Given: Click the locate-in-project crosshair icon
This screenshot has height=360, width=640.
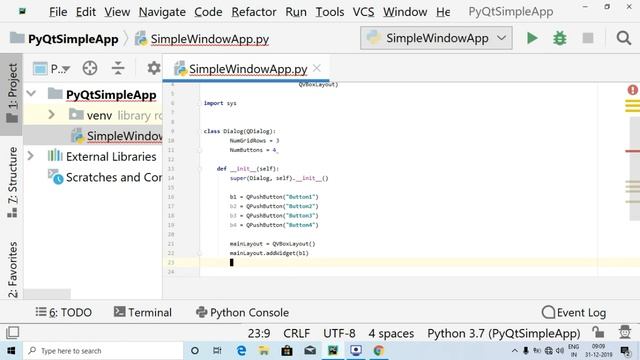Looking at the screenshot, I should pos(90,68).
